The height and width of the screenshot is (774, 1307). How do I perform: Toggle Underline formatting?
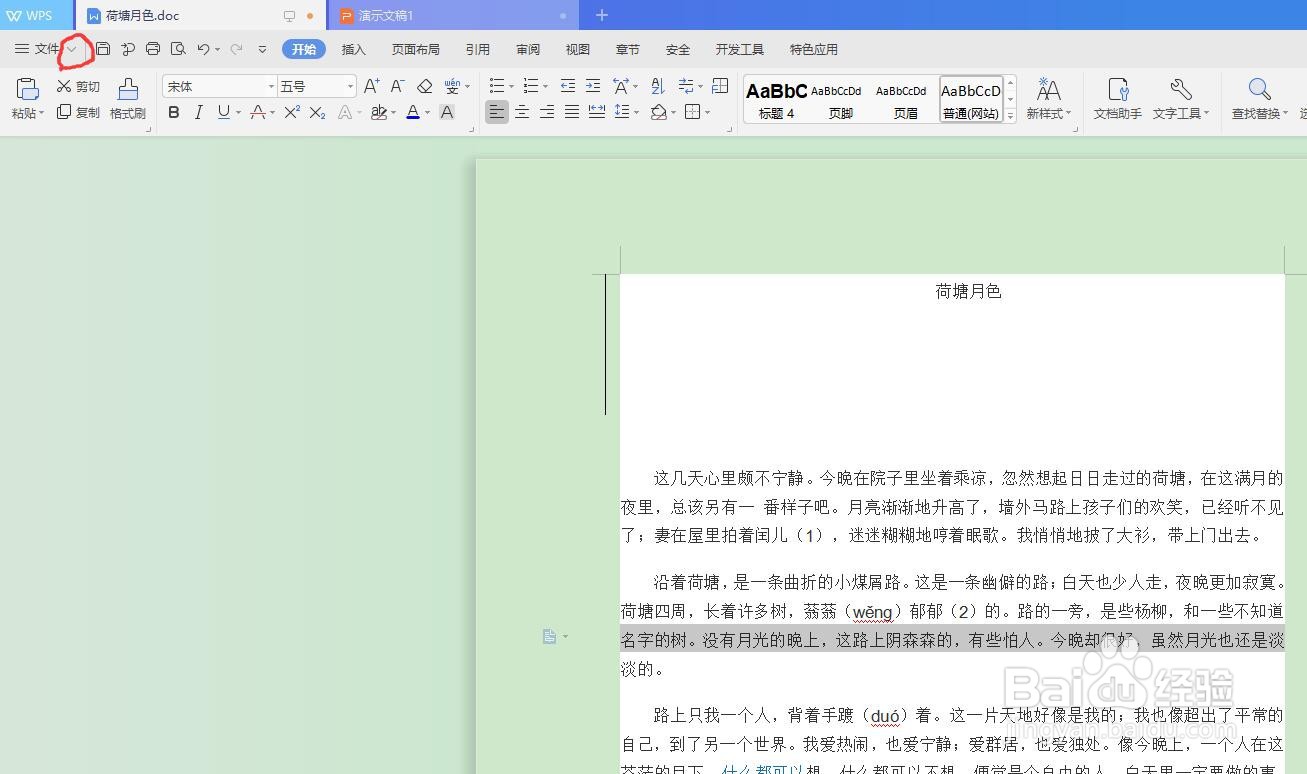(x=223, y=113)
